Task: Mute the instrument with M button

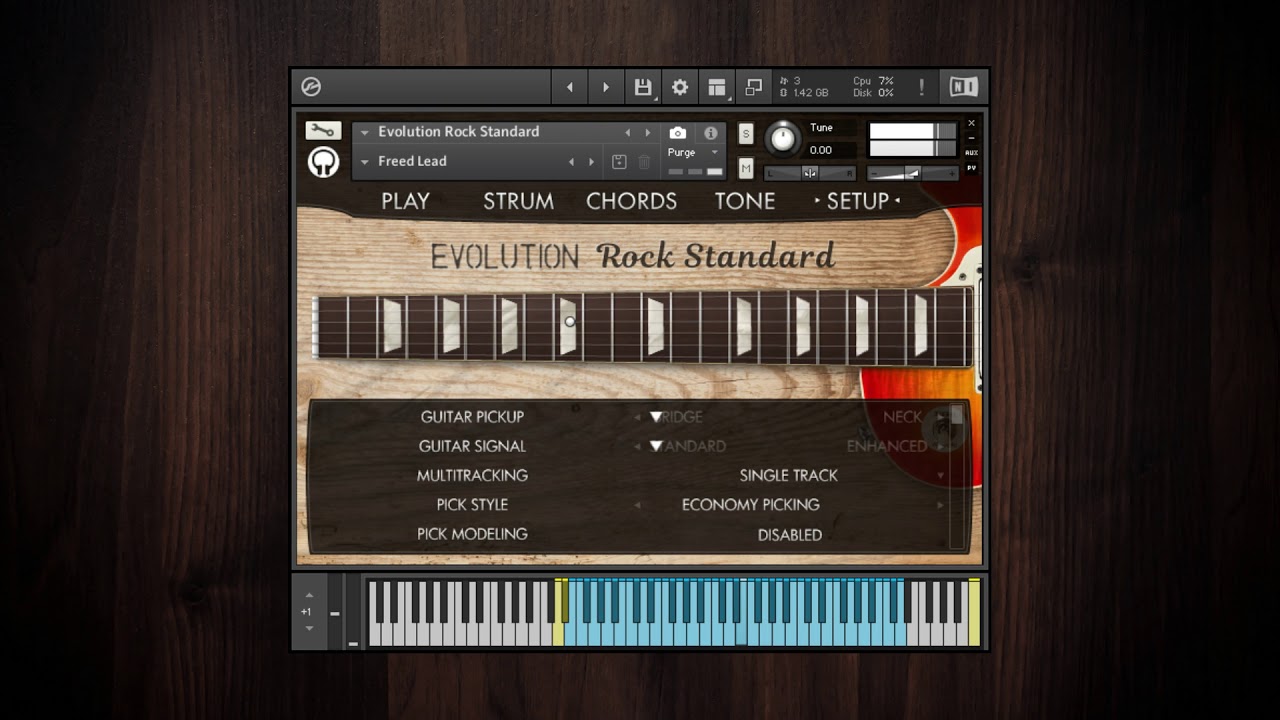Action: [x=746, y=168]
